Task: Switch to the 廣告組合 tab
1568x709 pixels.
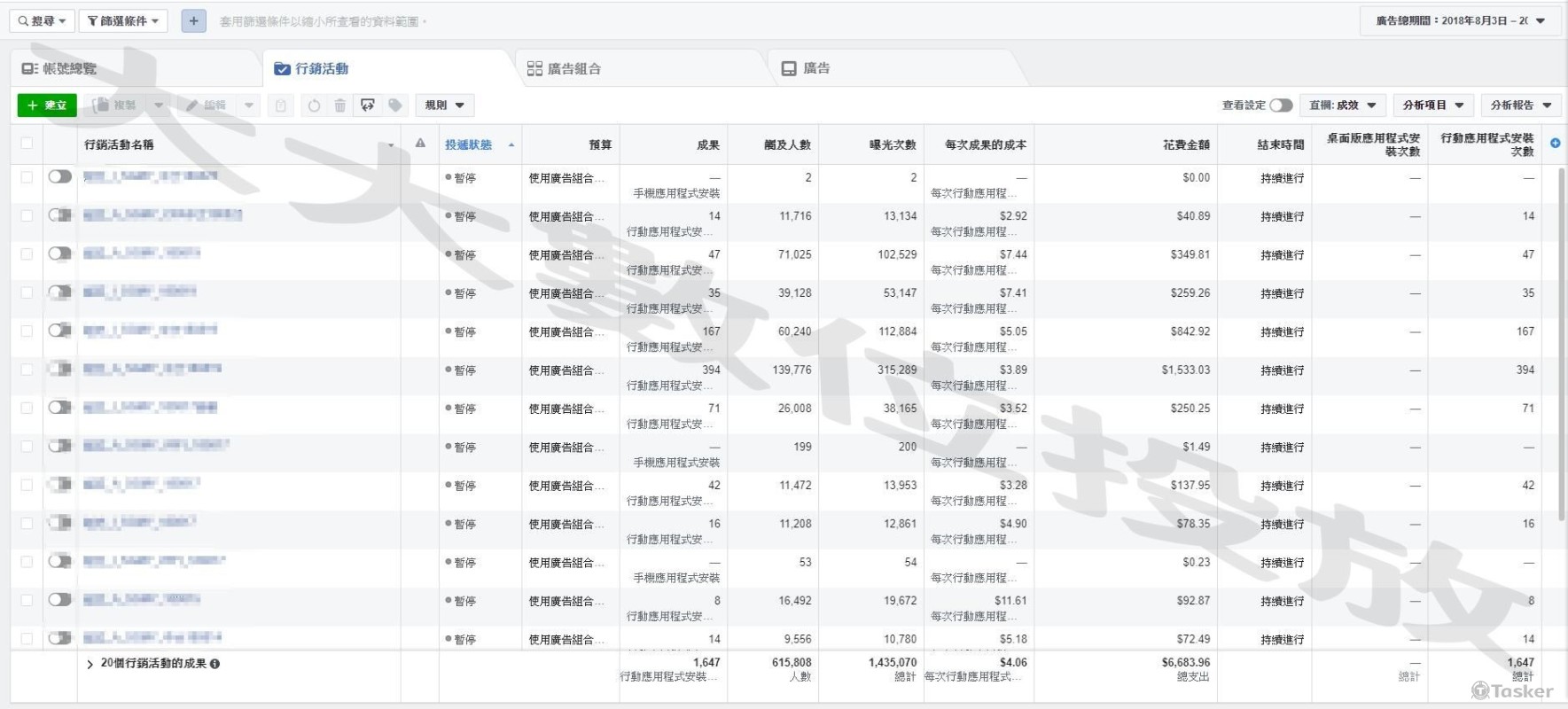Action: click(565, 68)
